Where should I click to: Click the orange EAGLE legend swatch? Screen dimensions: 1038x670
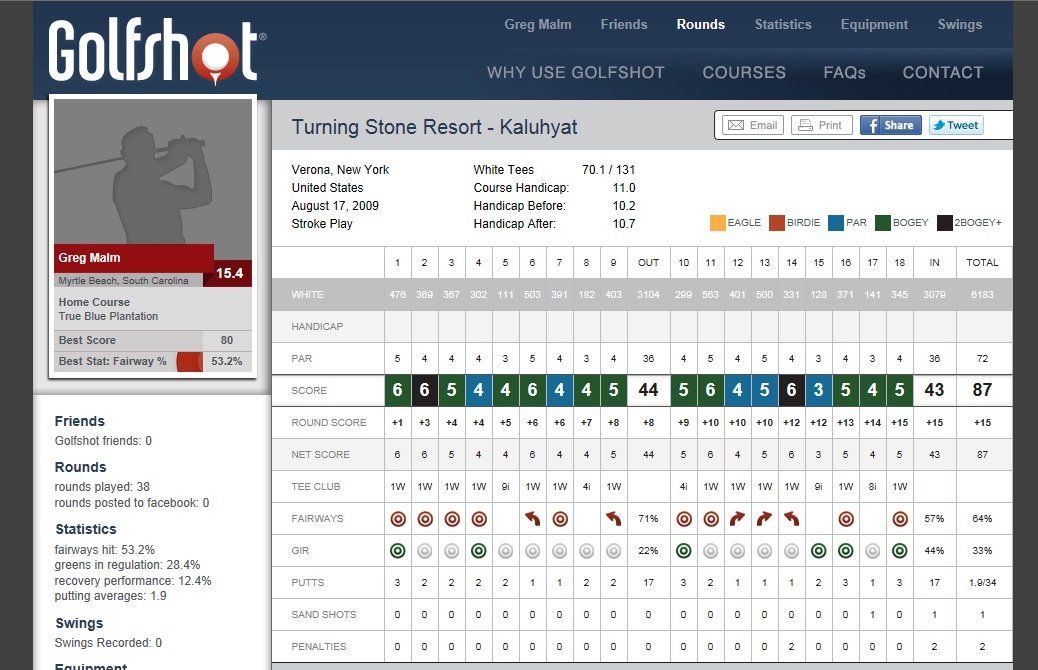(x=718, y=222)
